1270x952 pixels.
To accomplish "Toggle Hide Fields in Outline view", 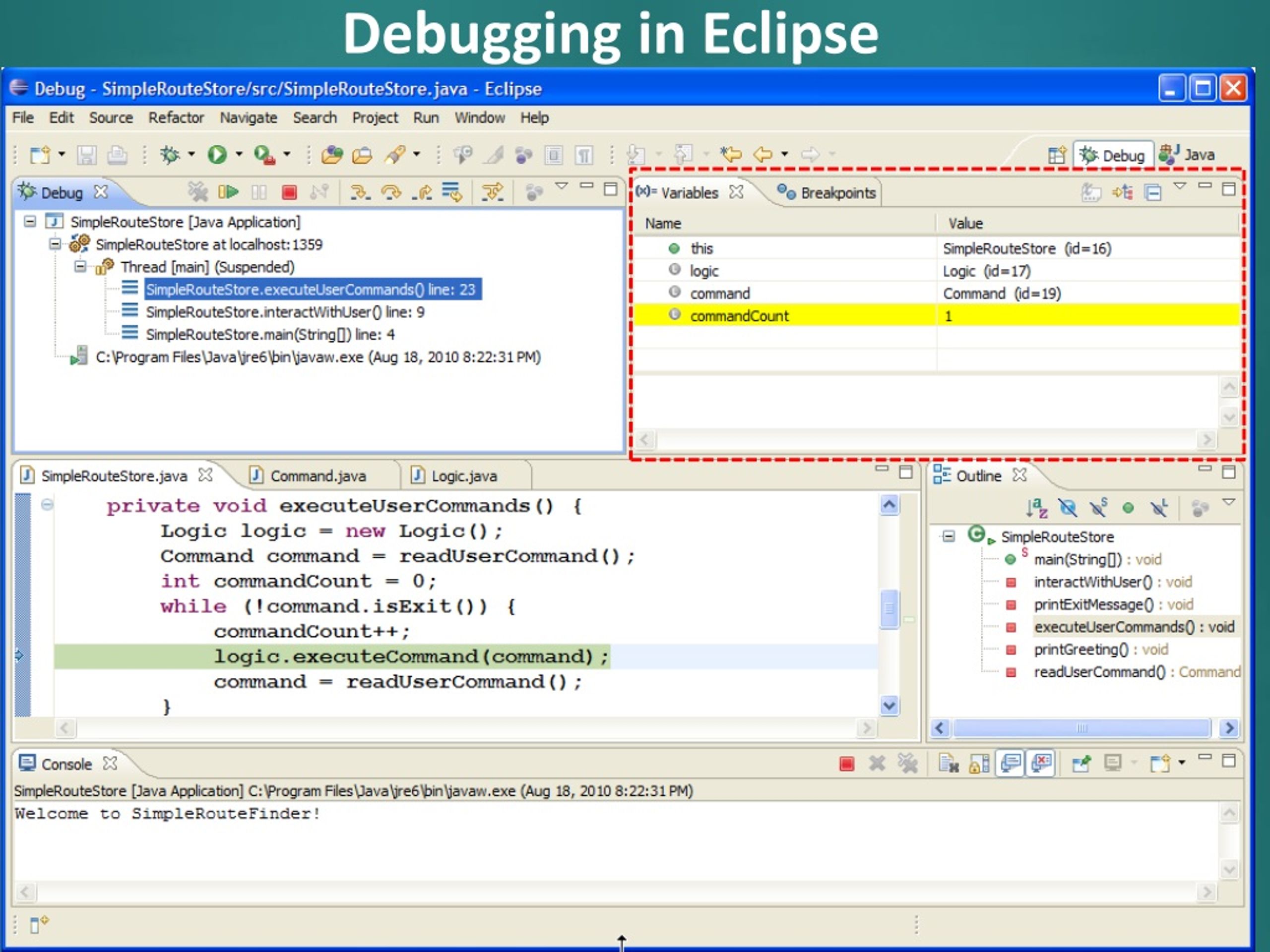I will tap(1067, 508).
